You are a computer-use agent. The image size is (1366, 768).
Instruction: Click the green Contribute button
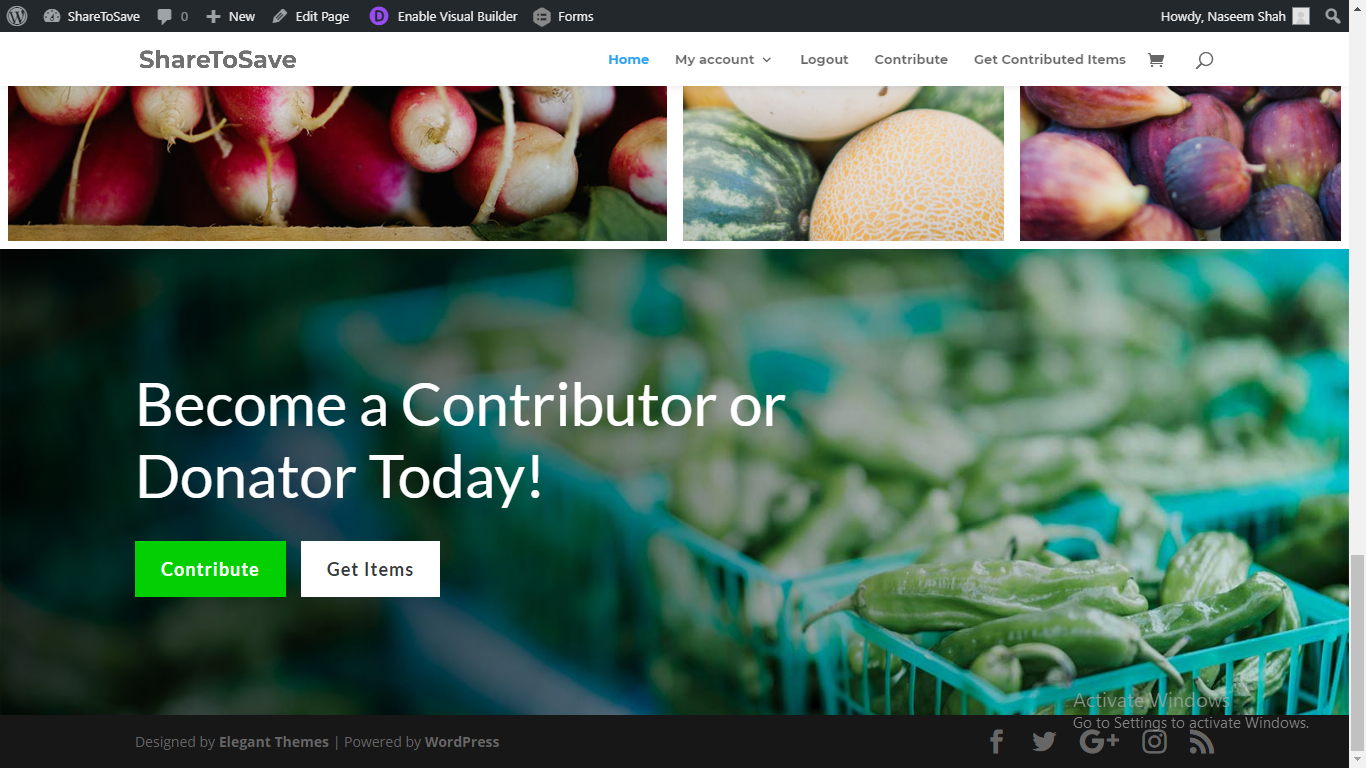(x=210, y=569)
